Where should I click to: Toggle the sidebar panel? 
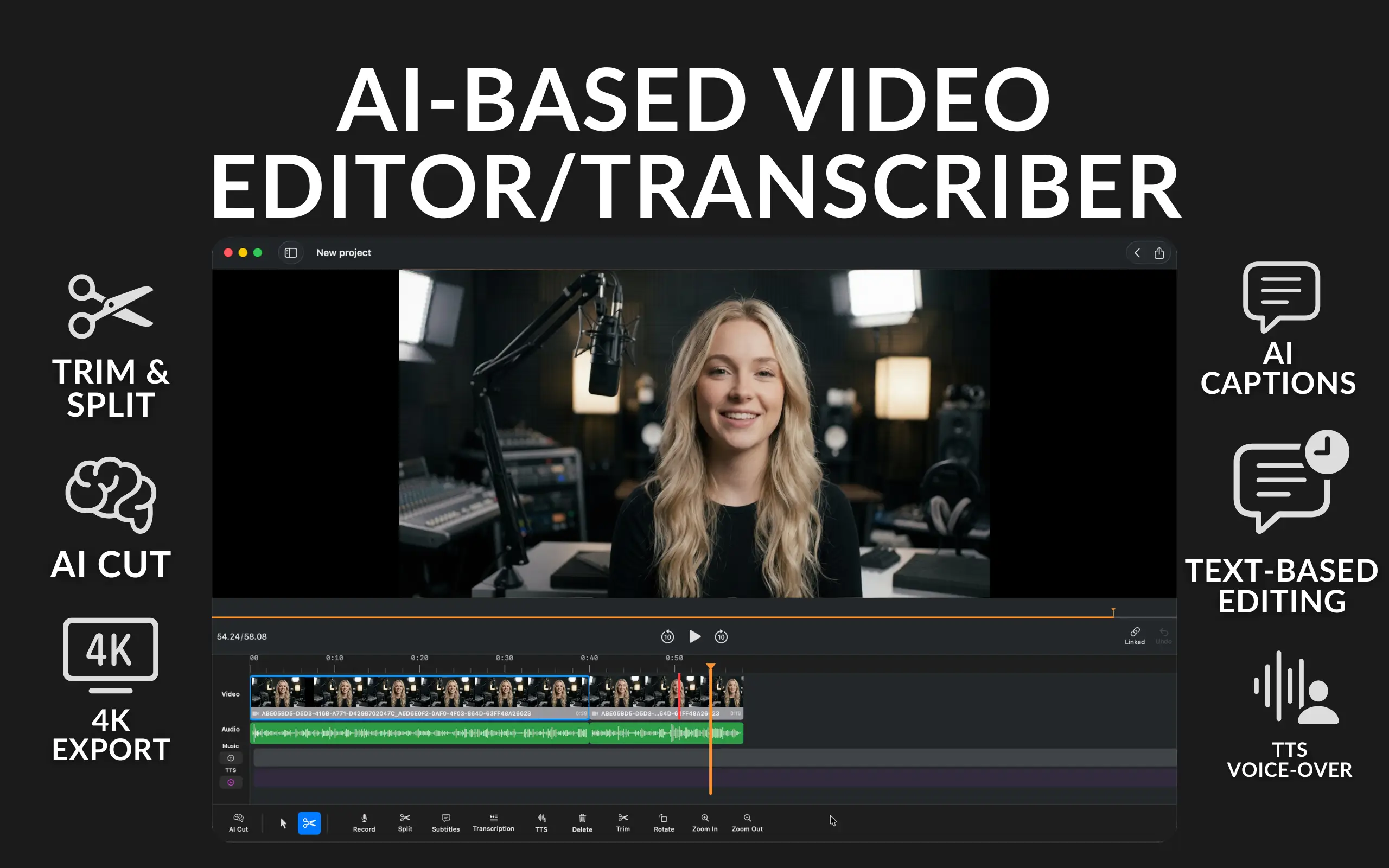pos(290,253)
